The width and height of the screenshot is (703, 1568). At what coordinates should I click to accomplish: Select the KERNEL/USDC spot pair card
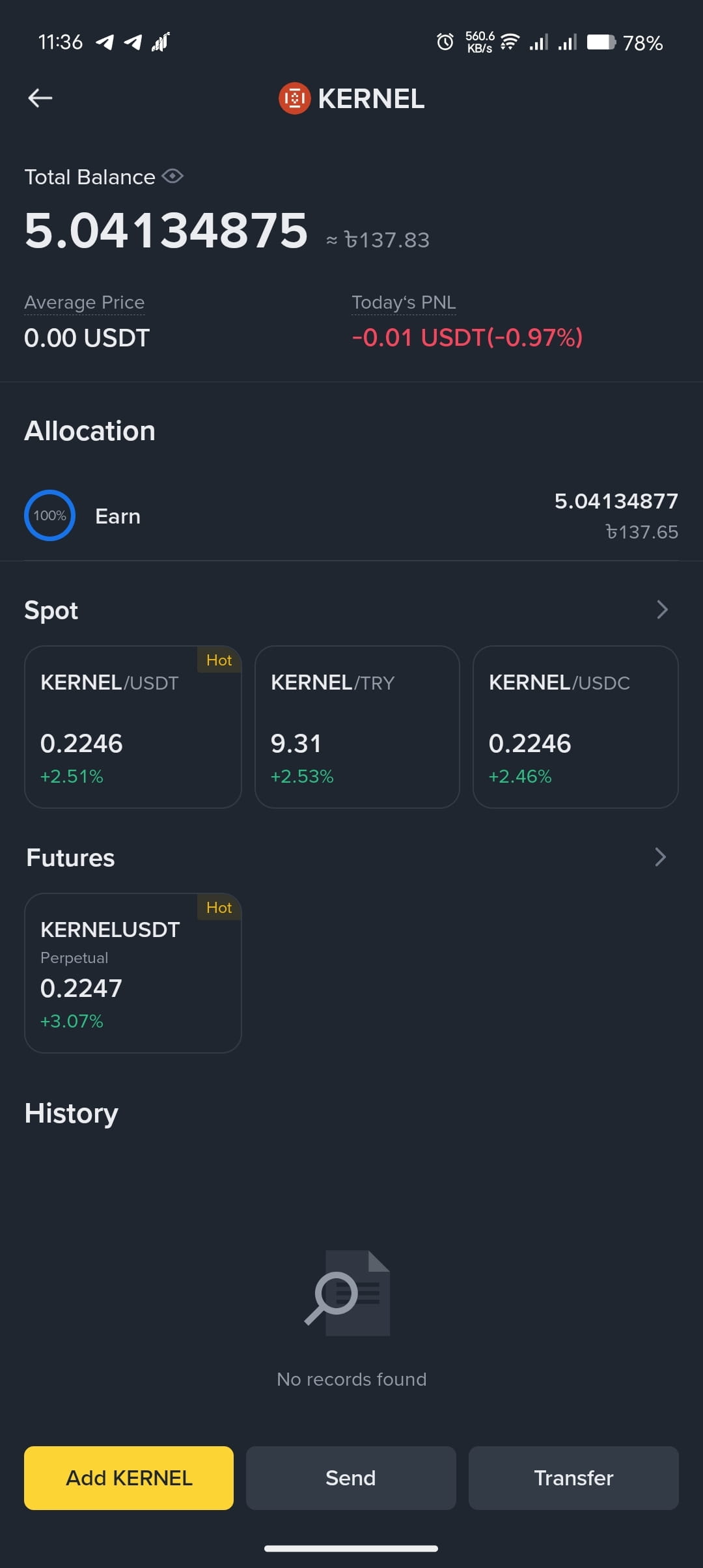tap(575, 727)
